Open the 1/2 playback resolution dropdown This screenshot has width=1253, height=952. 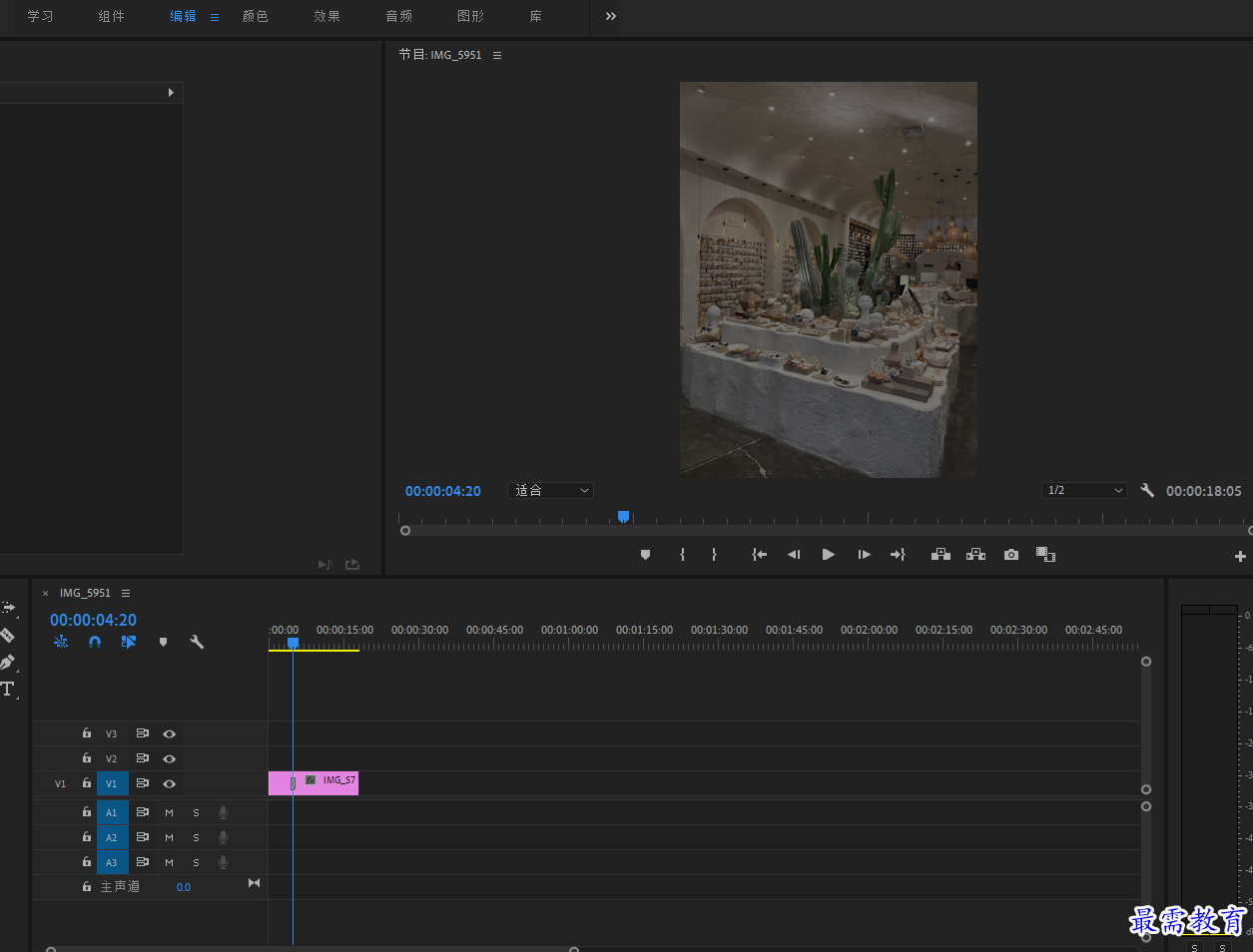[1084, 490]
